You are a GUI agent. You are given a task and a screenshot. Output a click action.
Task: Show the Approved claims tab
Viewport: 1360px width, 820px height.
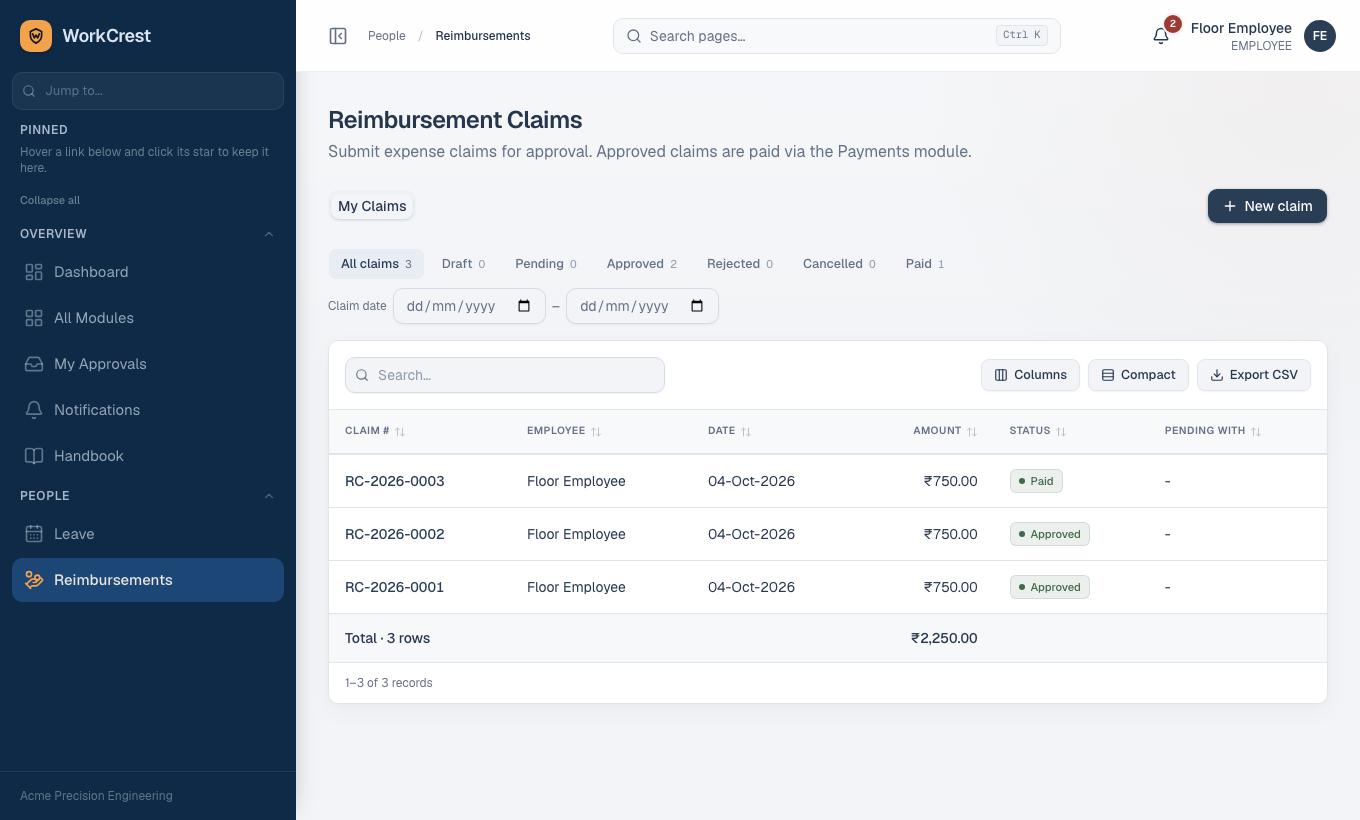tap(642, 264)
